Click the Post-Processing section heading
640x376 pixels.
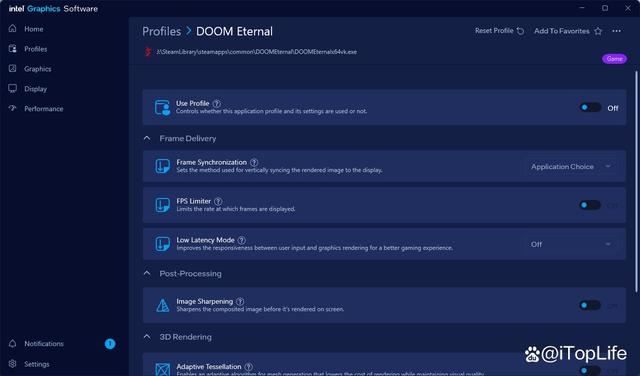[x=190, y=274]
